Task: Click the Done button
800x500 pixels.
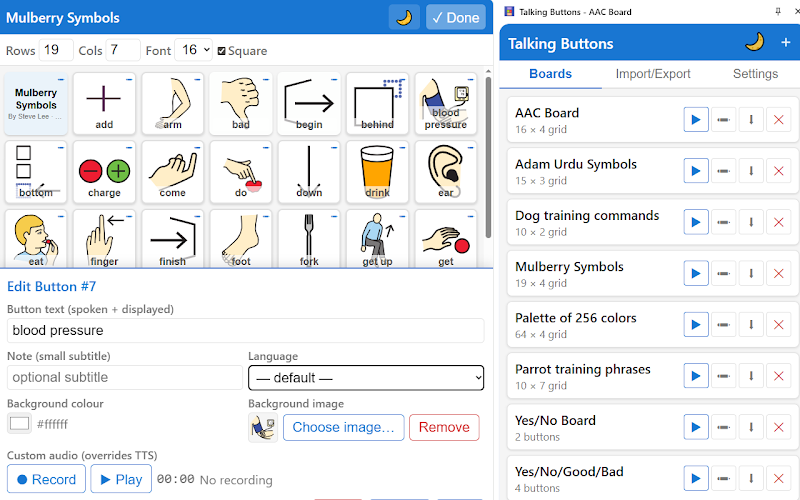Action: 456,17
